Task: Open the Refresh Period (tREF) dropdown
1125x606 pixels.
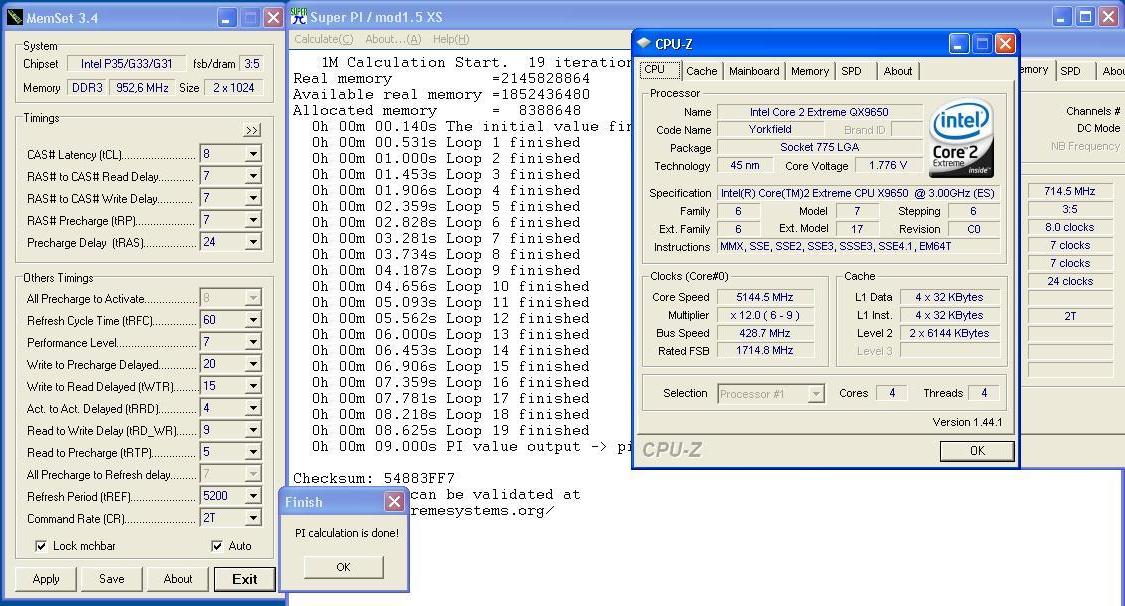Action: (x=253, y=496)
